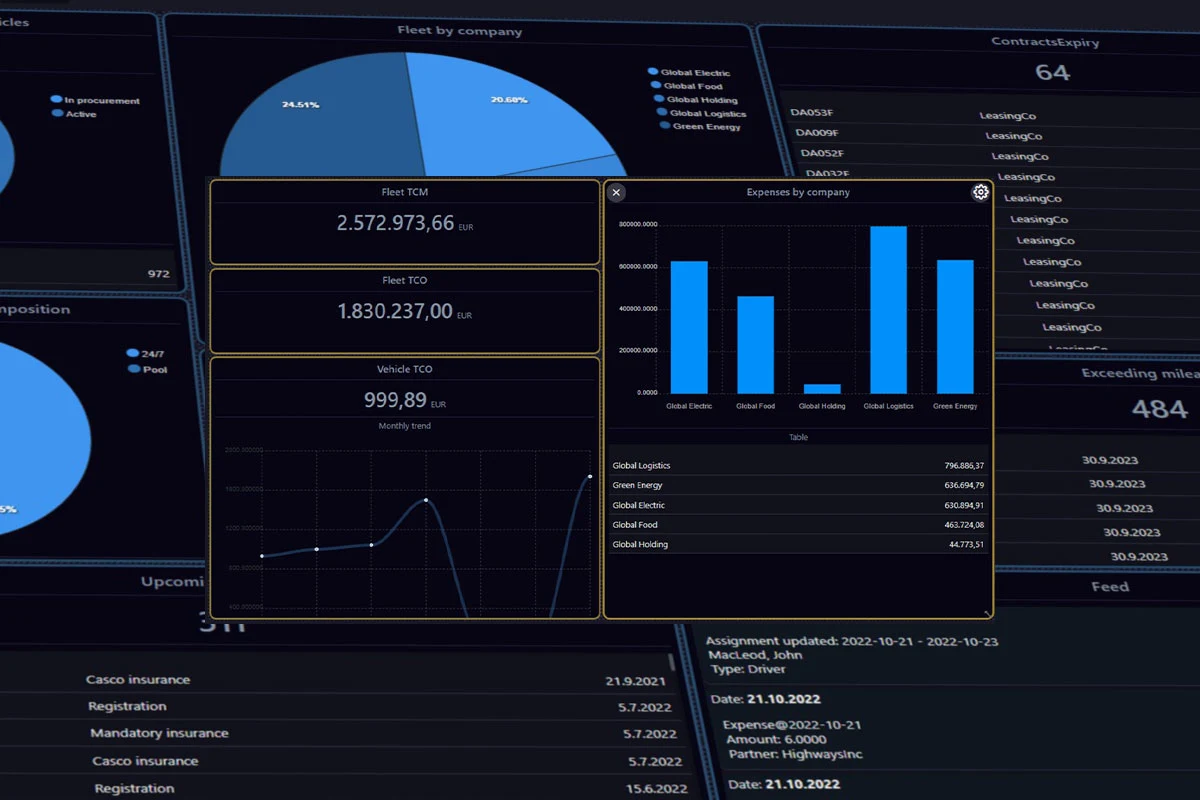This screenshot has width=1200, height=800.
Task: Toggle the 24/7 legend entry
Action: [x=146, y=353]
